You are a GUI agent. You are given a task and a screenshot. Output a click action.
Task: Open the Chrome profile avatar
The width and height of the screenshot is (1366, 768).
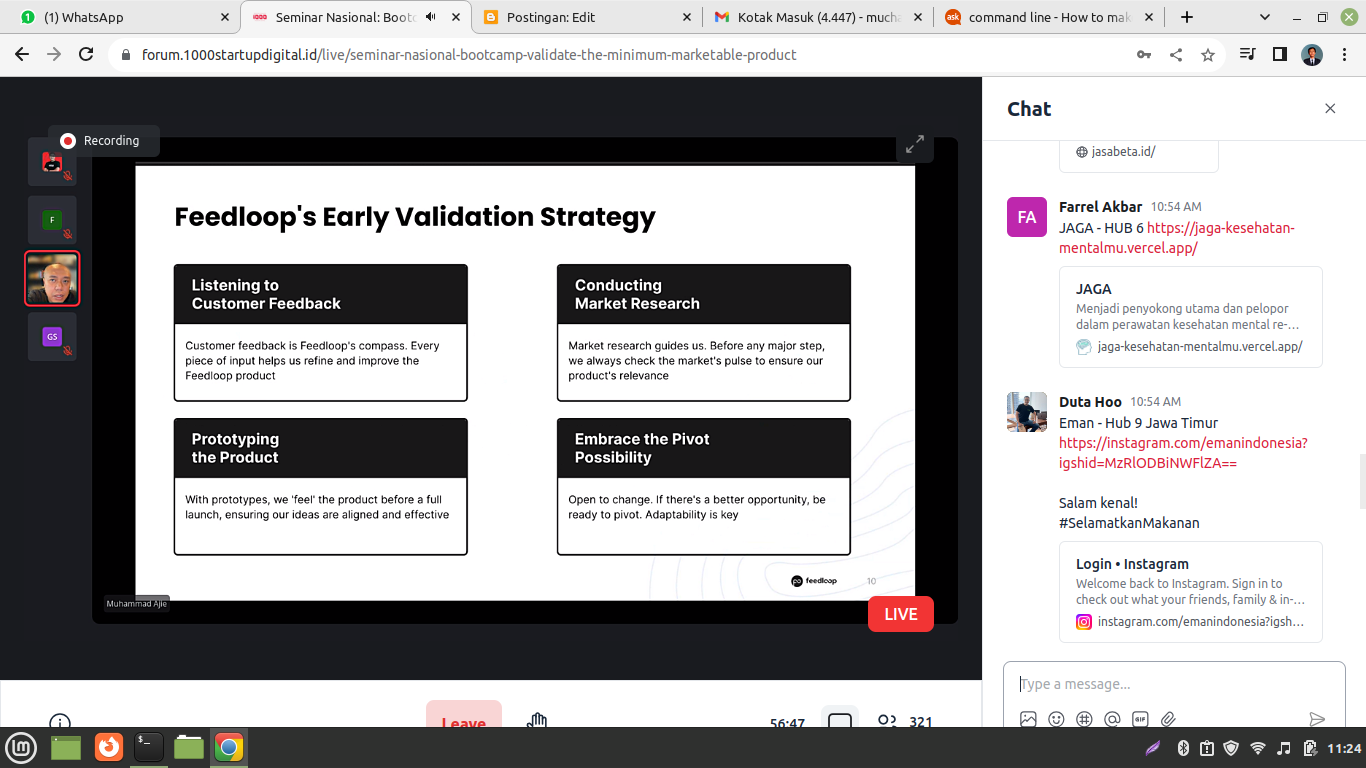[1312, 55]
